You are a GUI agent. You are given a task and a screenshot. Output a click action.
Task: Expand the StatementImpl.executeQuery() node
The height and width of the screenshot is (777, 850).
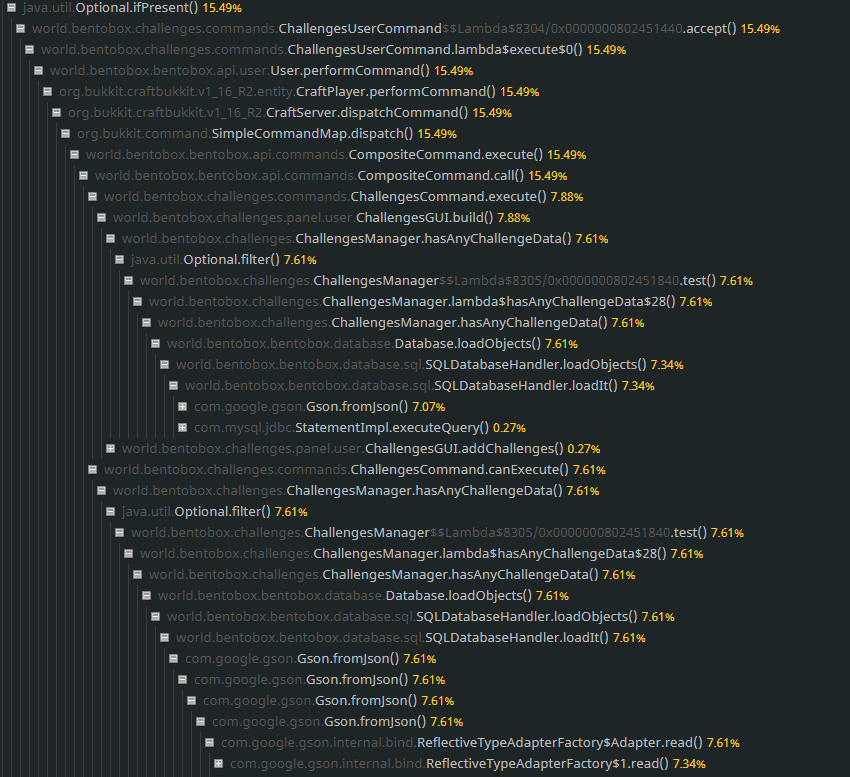point(182,427)
